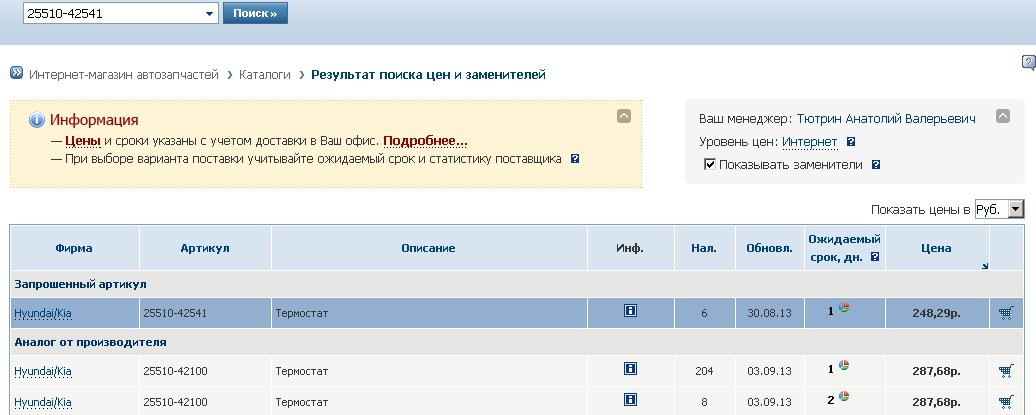
Task: Open Hyundai/Kia link in 25510-42541 row
Action: pos(43,313)
